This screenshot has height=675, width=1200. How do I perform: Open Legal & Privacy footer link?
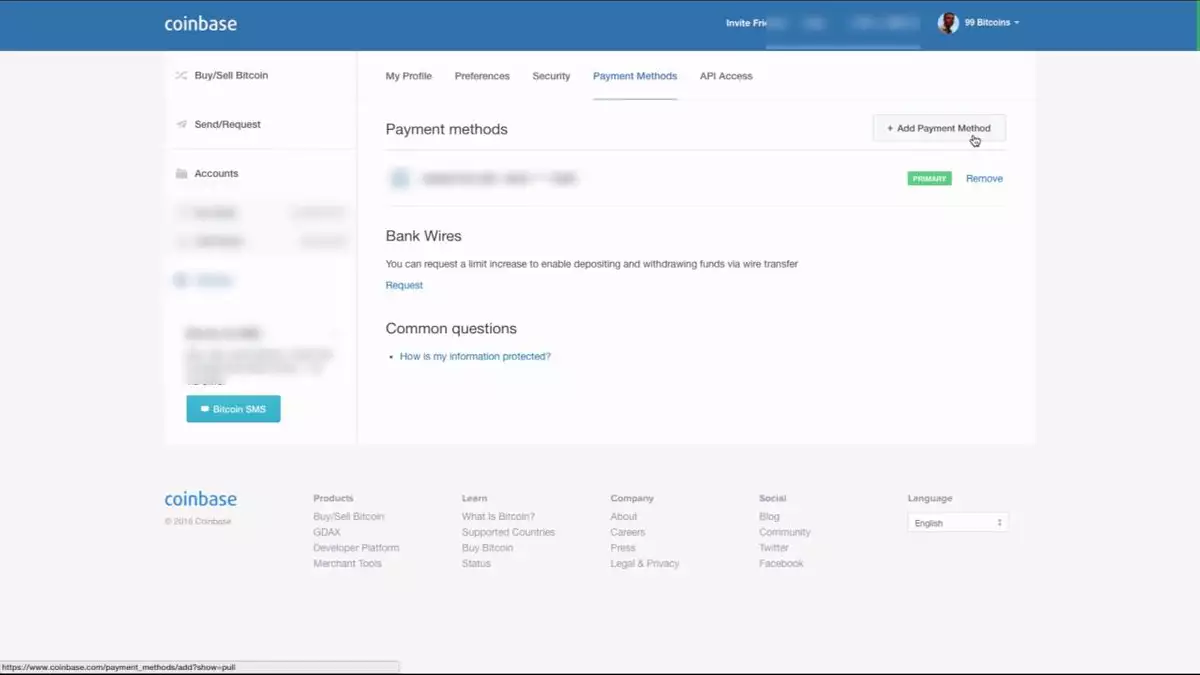tap(644, 563)
